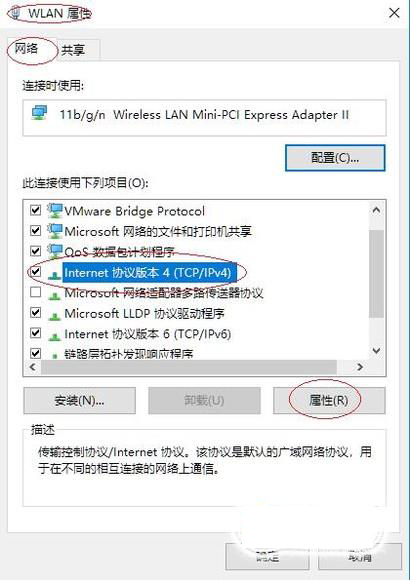410x580 pixels.
Task: Click the Microsoft file and printer sharing icon
Action: (55, 231)
